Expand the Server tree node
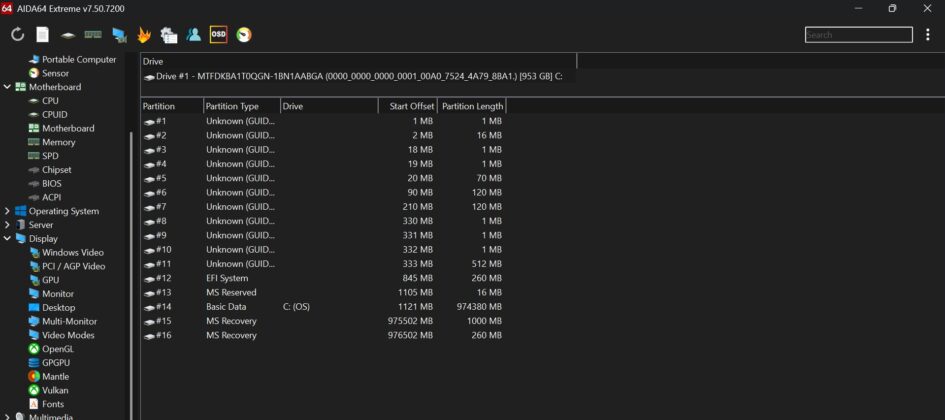This screenshot has width=945, height=420. pos(7,225)
